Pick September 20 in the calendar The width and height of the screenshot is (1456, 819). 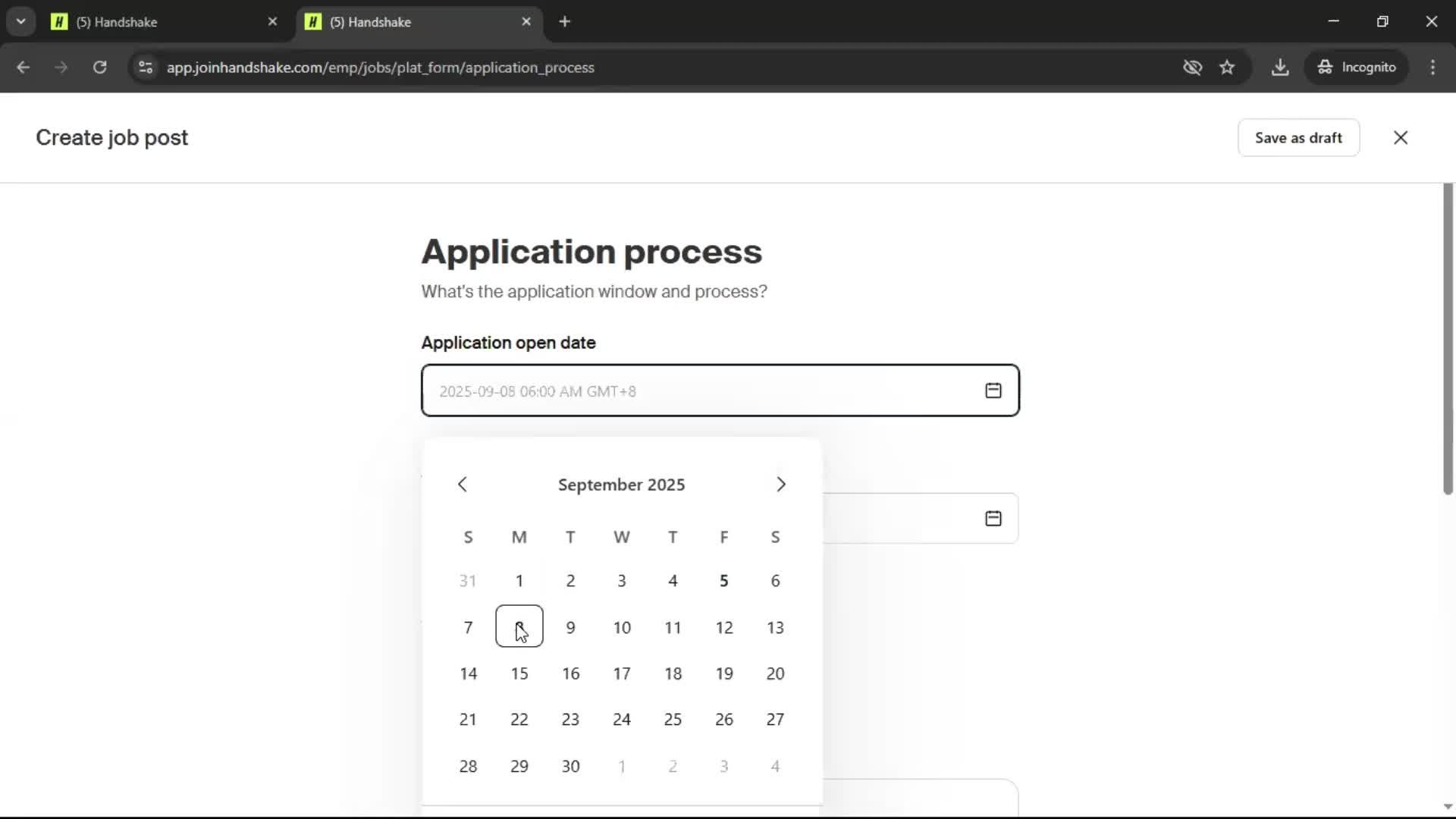pyautogui.click(x=775, y=673)
